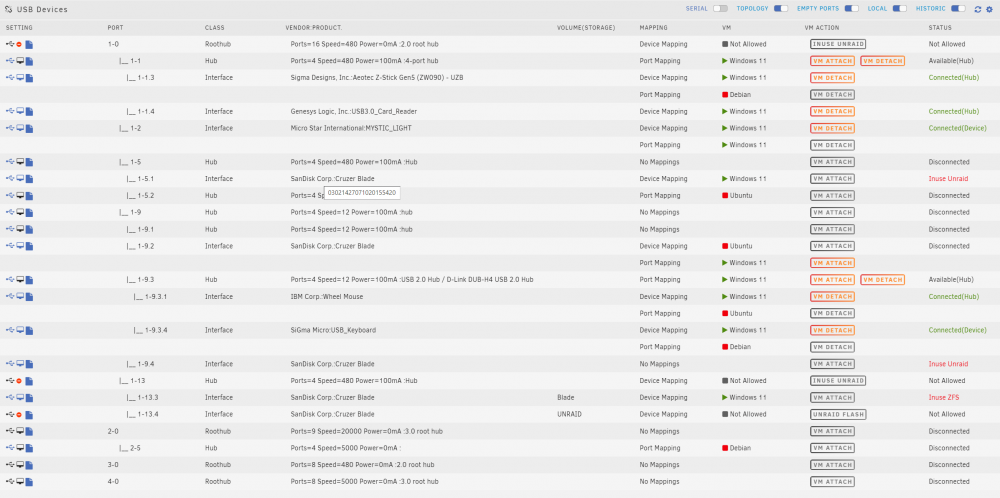
Task: Click the USB Devices title icon
Action: click(x=8, y=10)
